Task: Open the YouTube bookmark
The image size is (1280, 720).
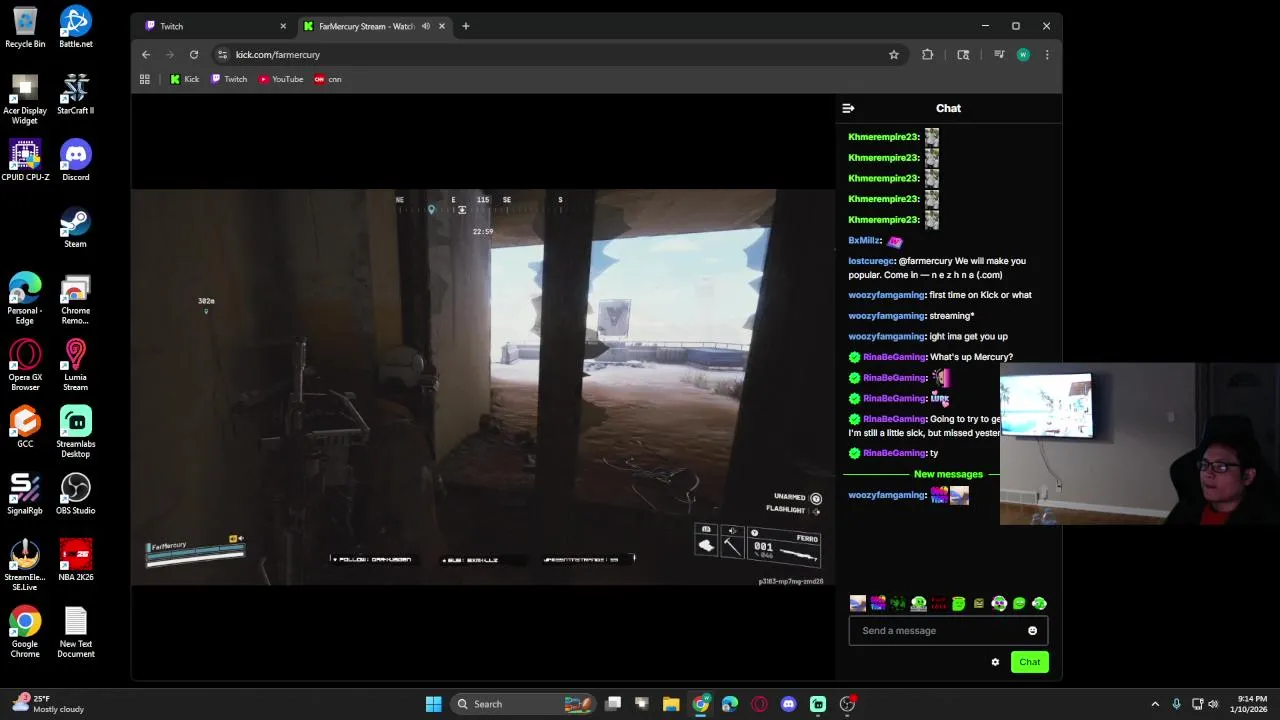Action: point(281,79)
